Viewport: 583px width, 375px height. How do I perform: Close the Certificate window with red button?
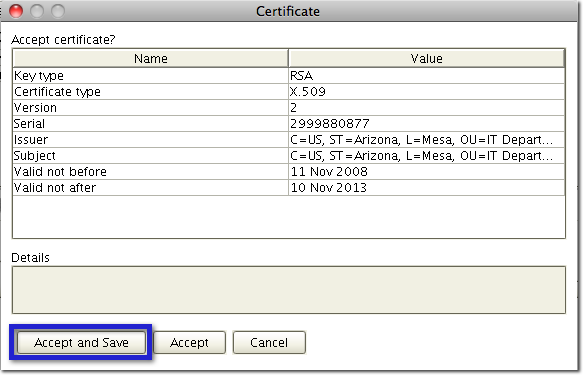16,11
